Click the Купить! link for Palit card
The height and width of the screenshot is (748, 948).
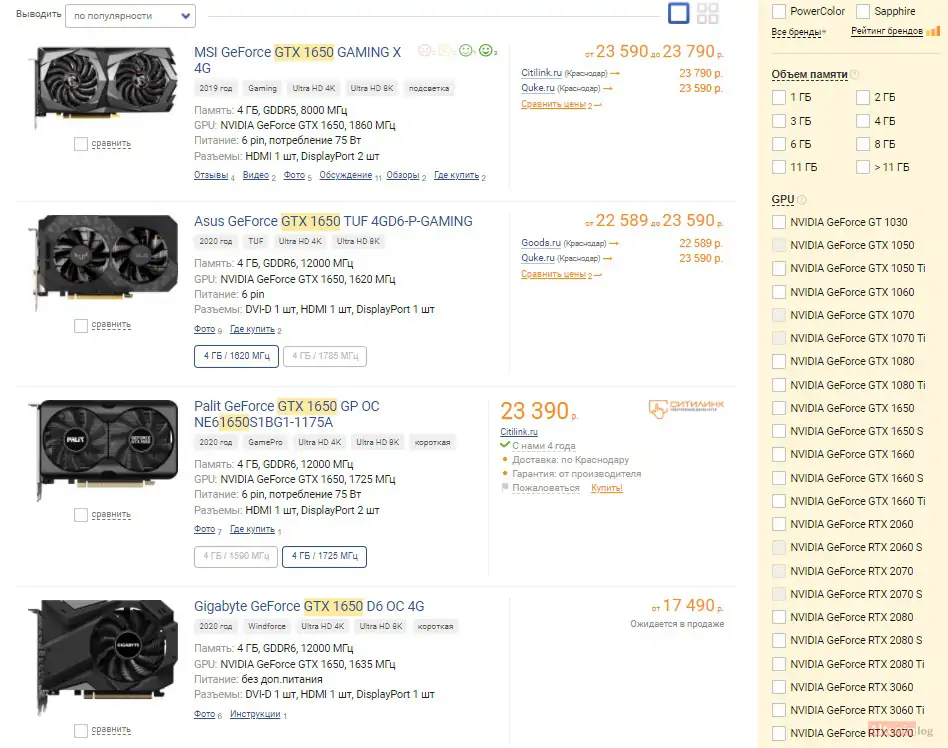(606, 488)
